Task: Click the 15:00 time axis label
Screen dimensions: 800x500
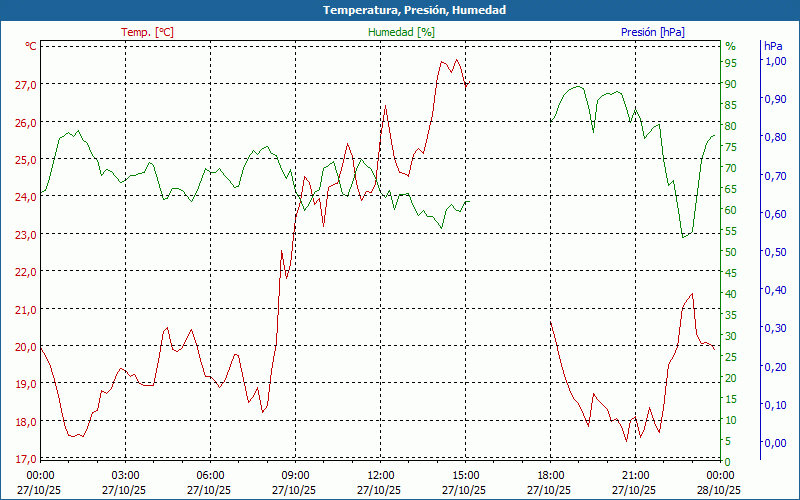Action: coord(466,475)
